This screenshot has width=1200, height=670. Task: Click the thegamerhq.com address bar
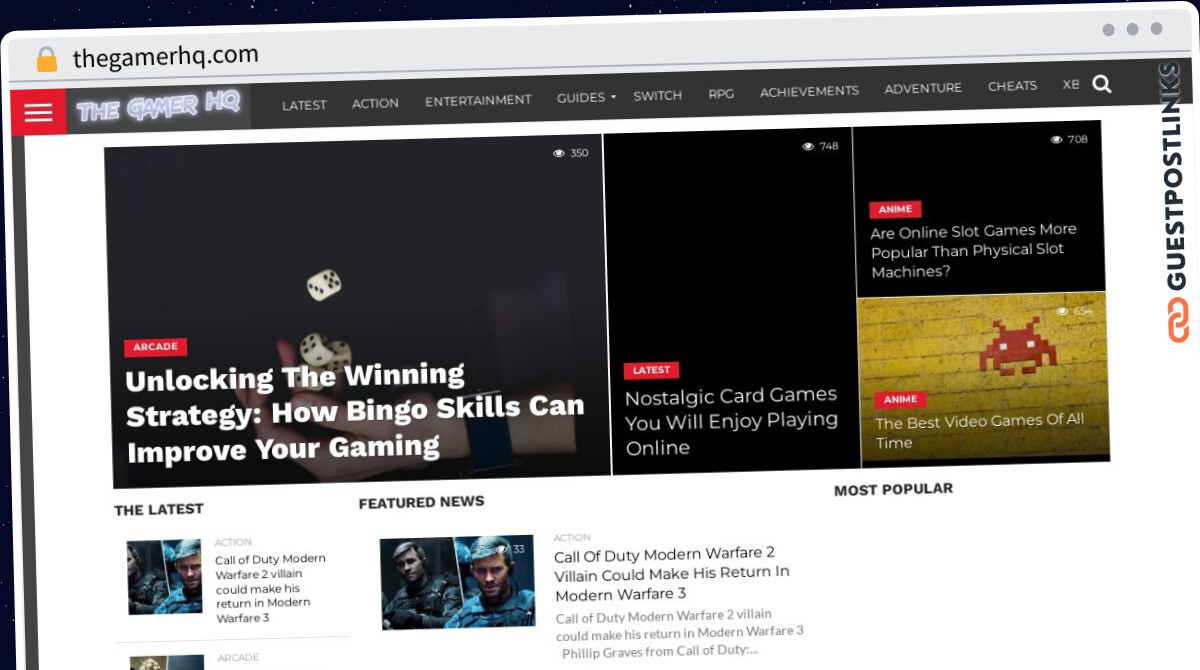pos(166,57)
